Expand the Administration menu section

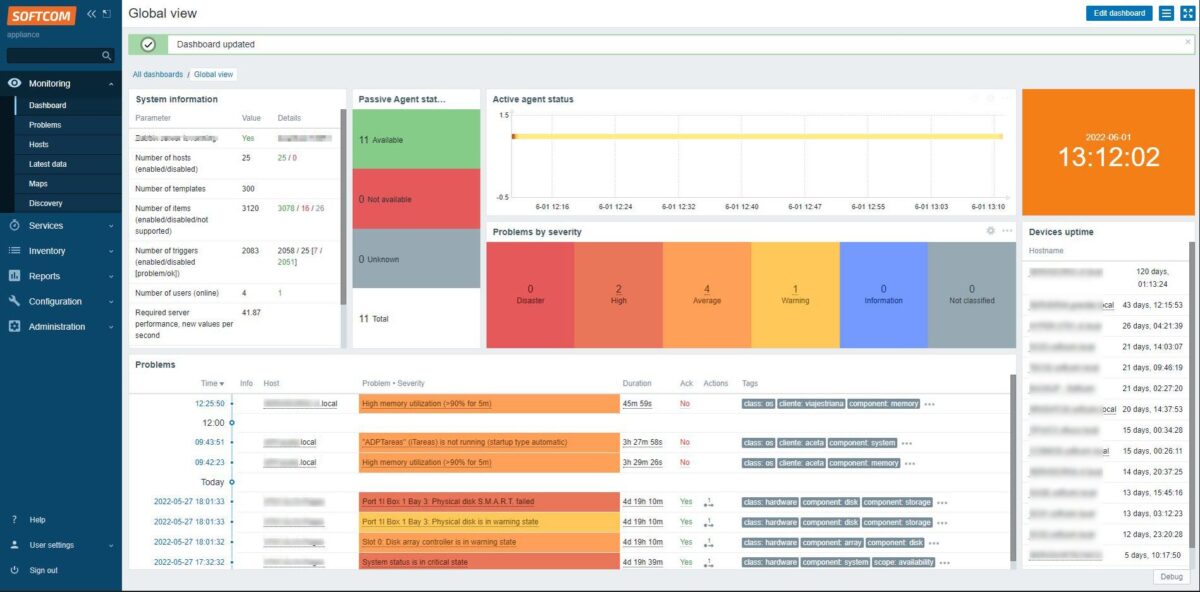coord(111,327)
